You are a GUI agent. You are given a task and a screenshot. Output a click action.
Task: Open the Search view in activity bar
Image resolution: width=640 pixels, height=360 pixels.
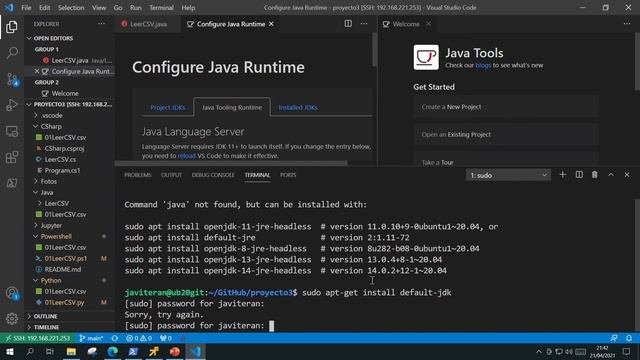click(x=12, y=53)
